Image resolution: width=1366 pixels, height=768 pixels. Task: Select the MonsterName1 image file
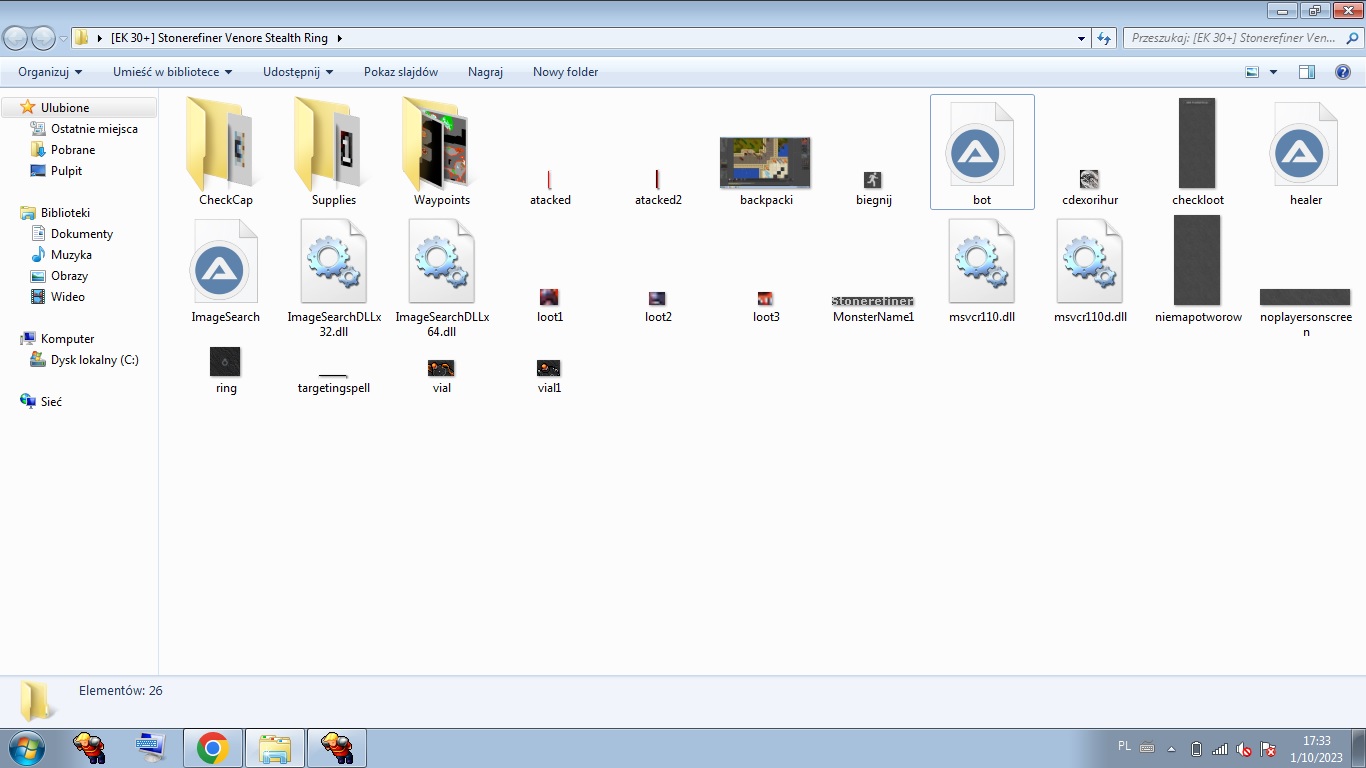coord(873,302)
